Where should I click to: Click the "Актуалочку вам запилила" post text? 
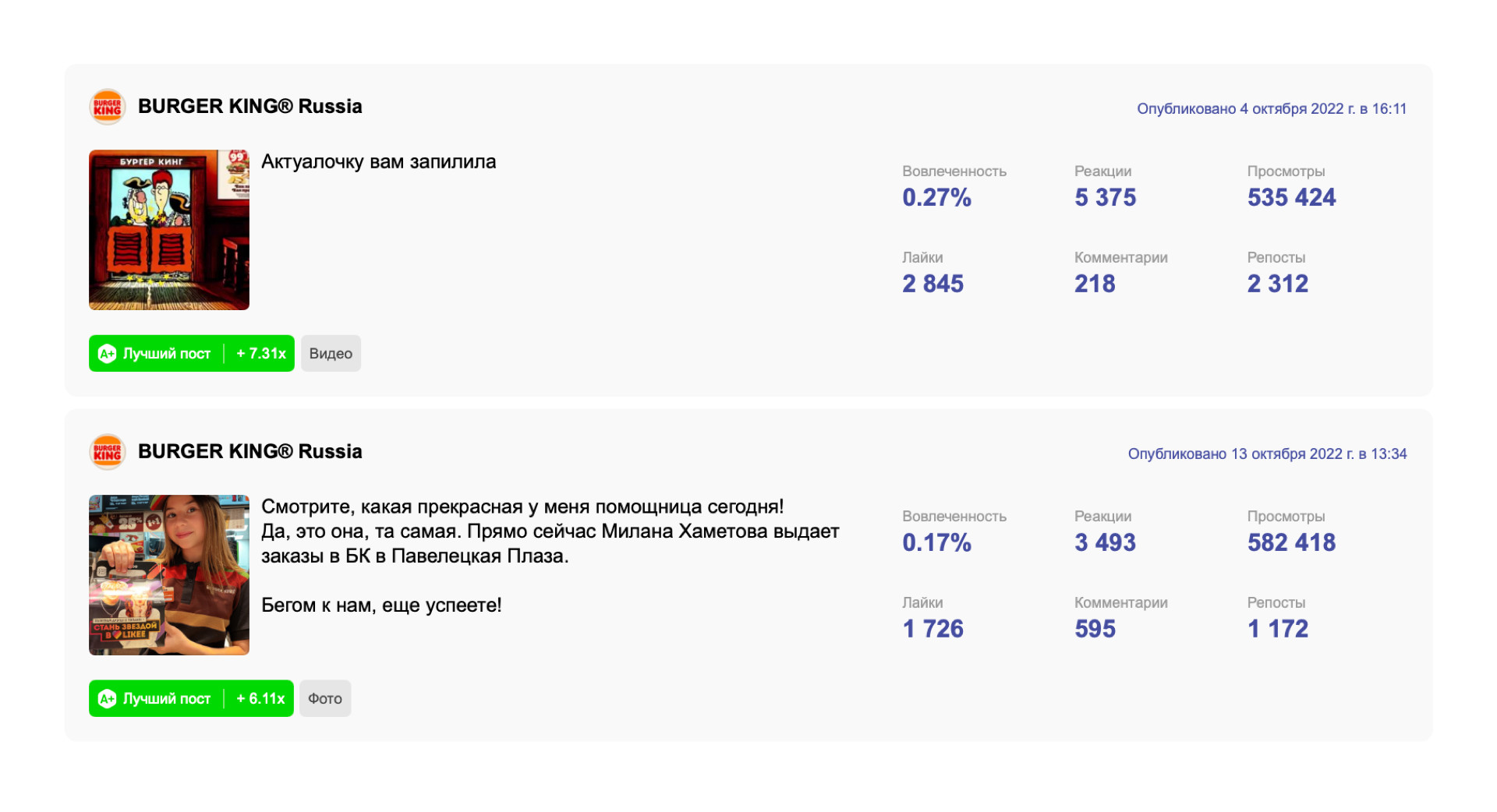click(378, 162)
